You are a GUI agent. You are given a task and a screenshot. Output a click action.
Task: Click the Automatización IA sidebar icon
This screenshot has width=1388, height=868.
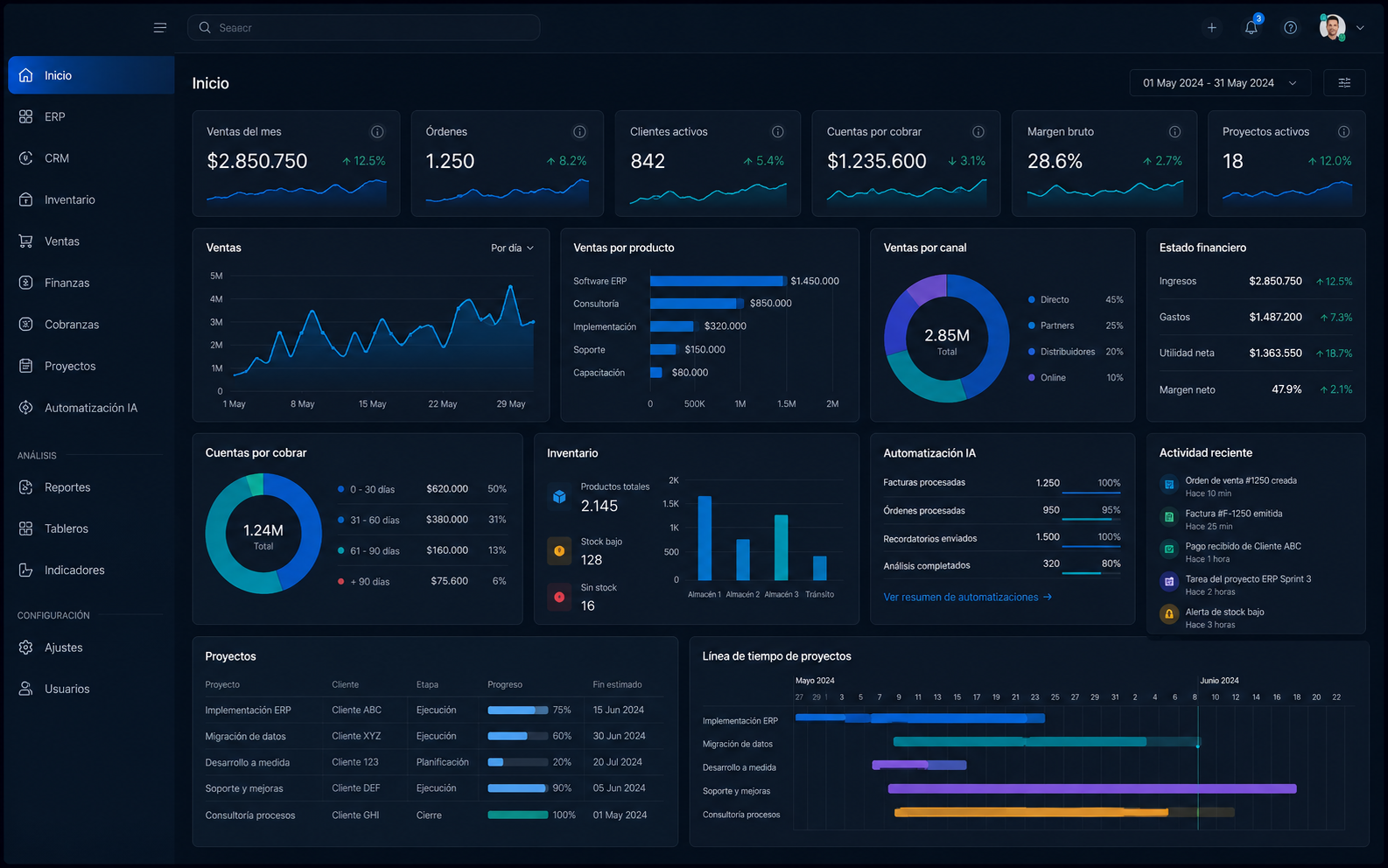point(26,408)
